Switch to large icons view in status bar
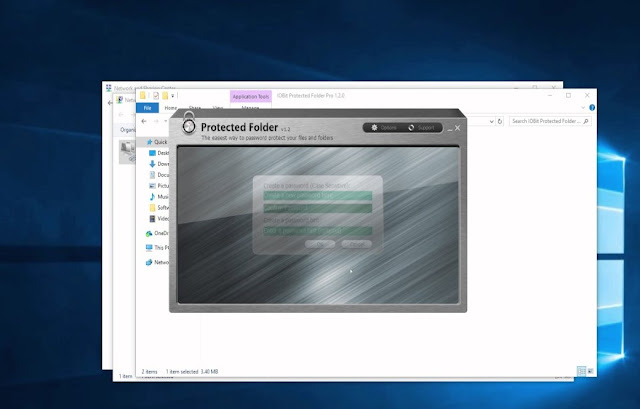 click(590, 371)
